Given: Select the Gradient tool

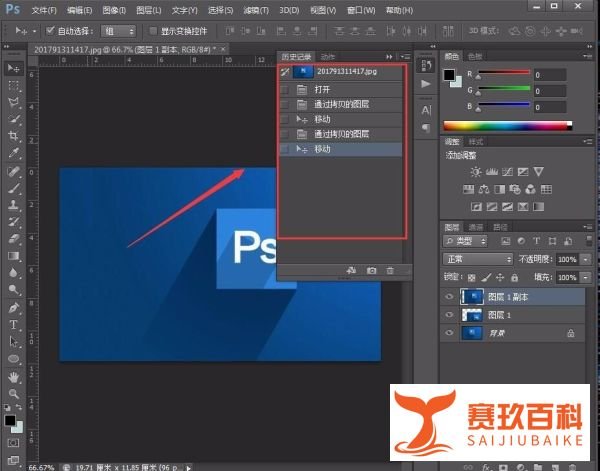Looking at the screenshot, I should point(13,256).
